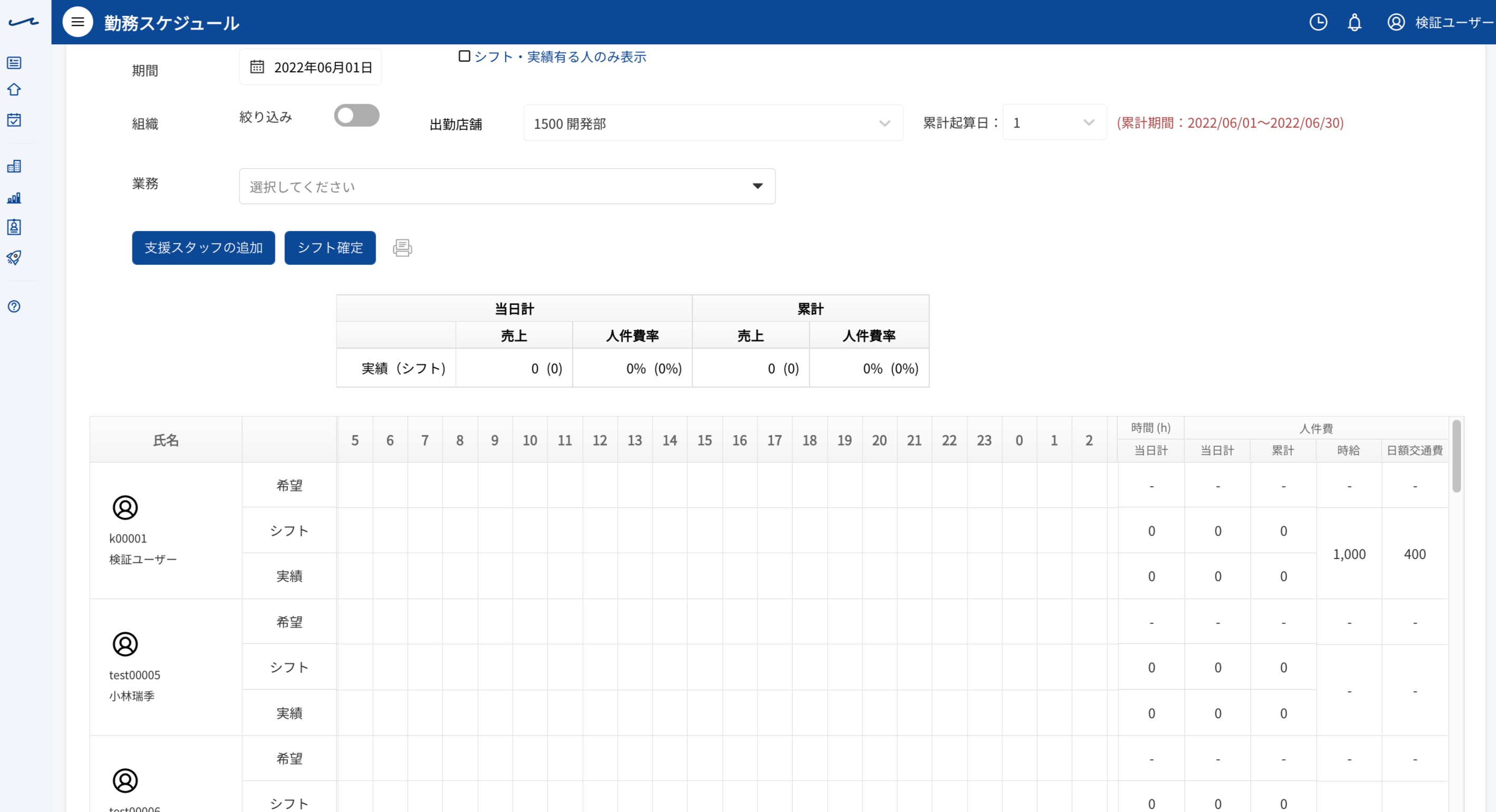Click シフト row label for k00001
This screenshot has width=1496, height=812.
tap(289, 530)
